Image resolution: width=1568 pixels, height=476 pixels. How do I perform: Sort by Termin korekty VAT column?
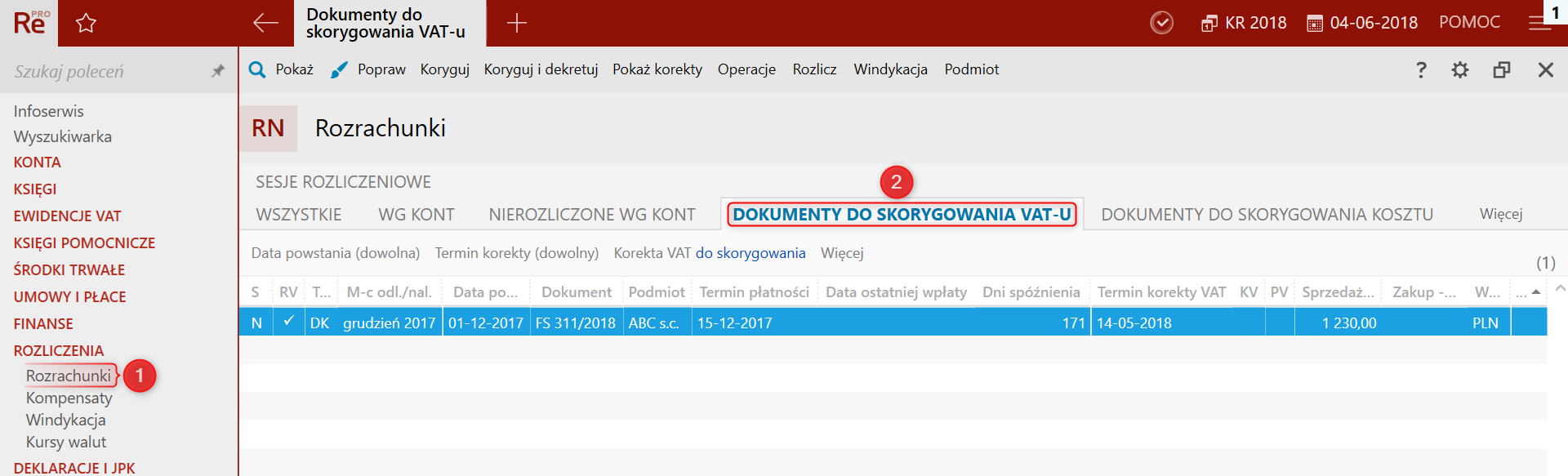coord(1161,291)
